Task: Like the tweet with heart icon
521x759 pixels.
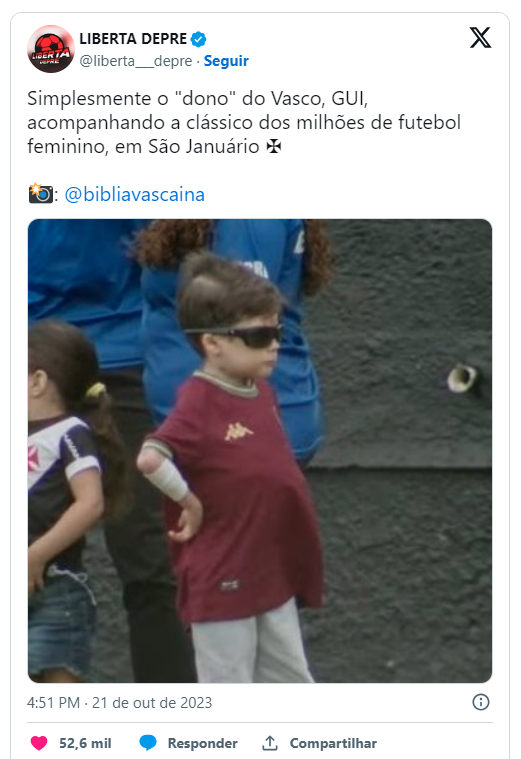Action: pyautogui.click(x=39, y=743)
